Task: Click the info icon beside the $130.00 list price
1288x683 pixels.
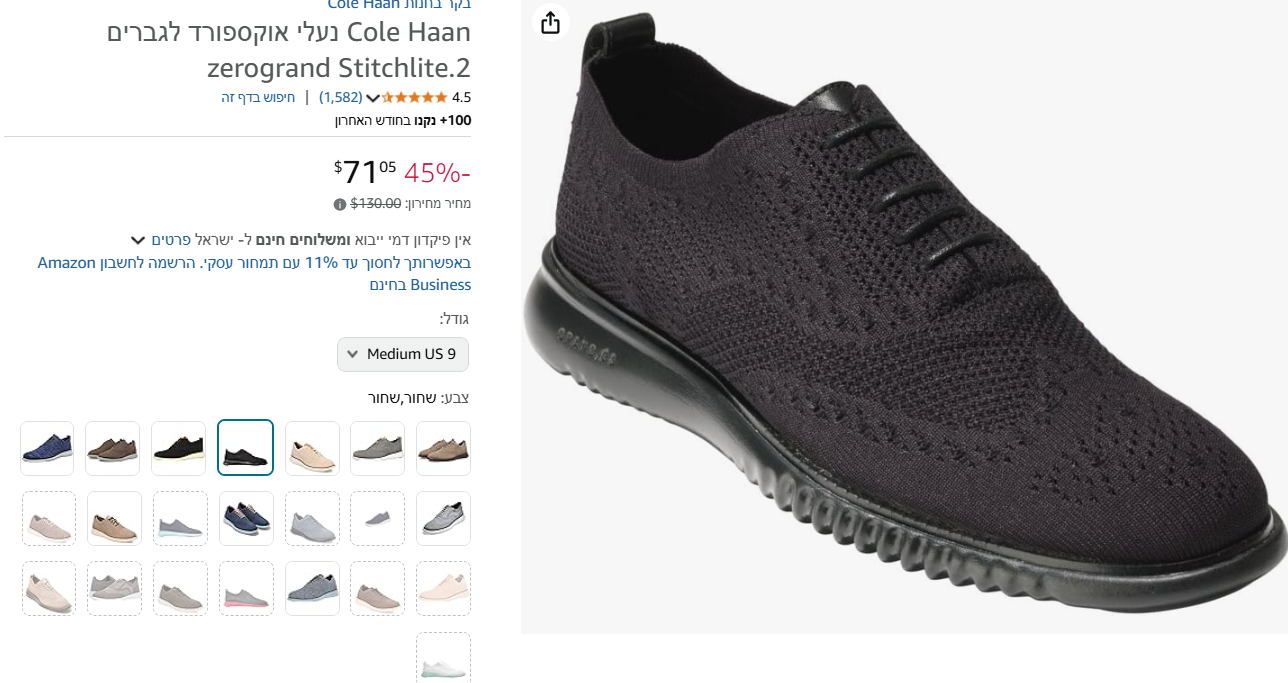Action: click(x=340, y=204)
